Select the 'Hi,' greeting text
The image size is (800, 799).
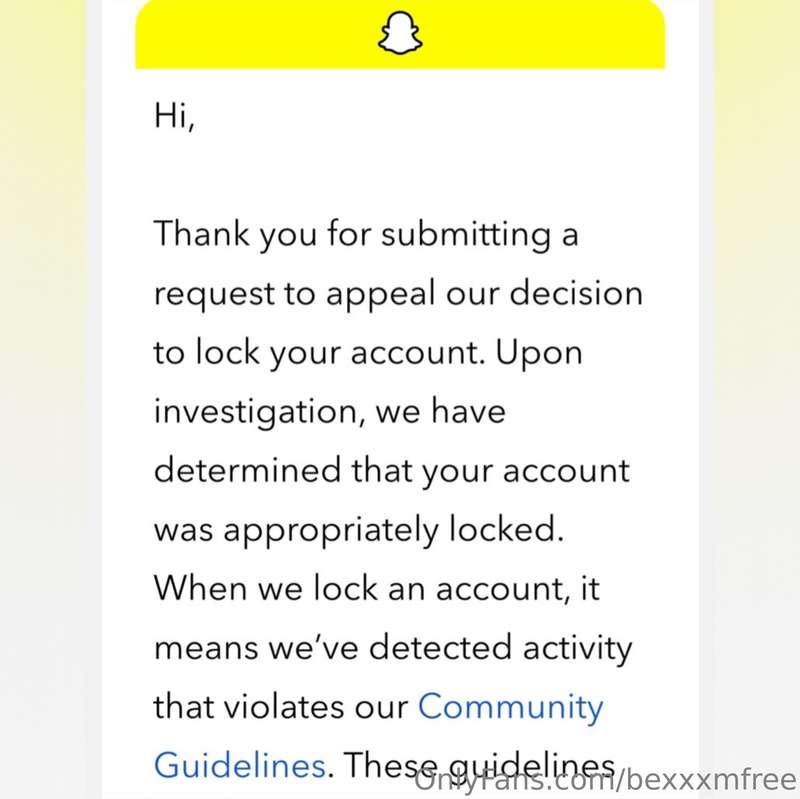coord(174,116)
